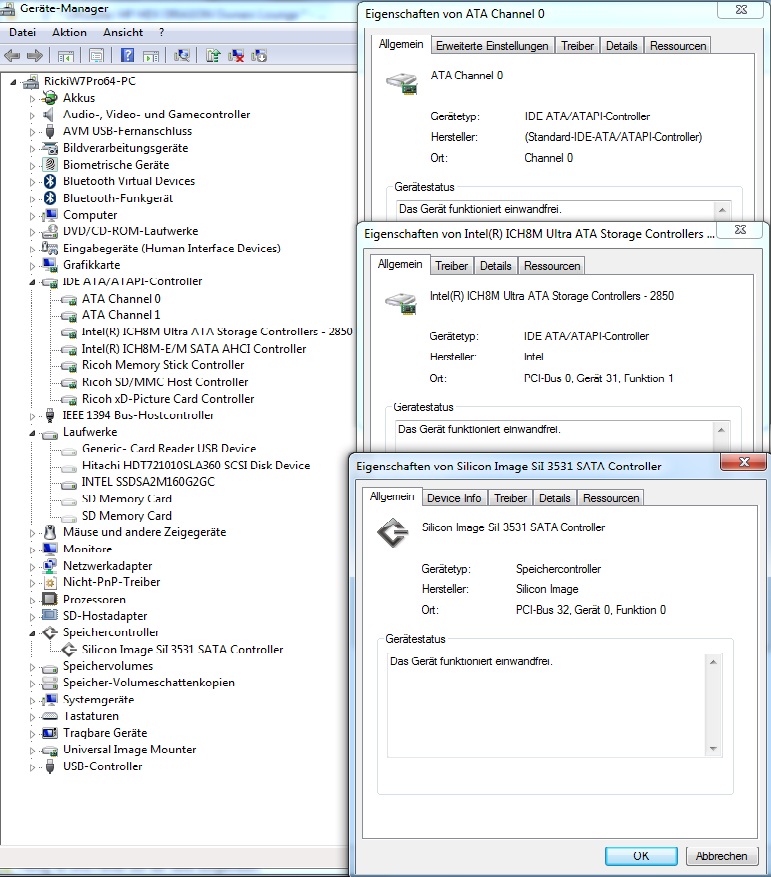Click the Grafikkarte display icon
This screenshot has height=877, width=771.
click(x=50, y=265)
